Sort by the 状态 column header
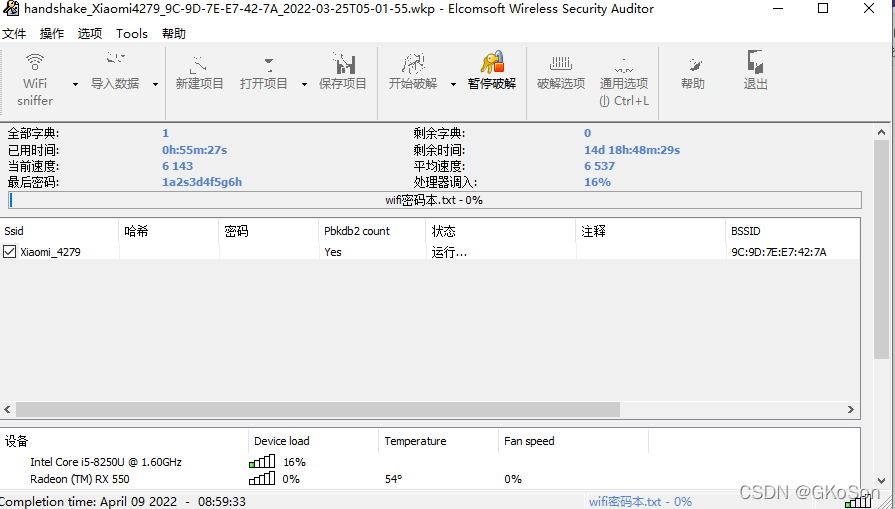The image size is (895, 509). [501, 231]
